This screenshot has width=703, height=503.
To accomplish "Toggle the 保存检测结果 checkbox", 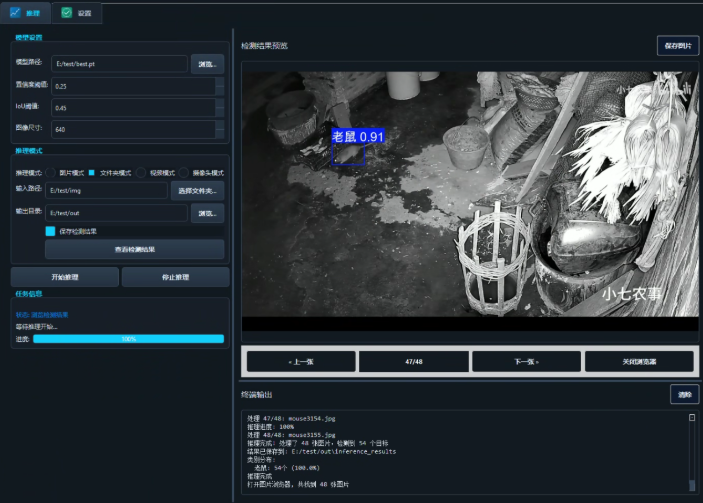I will (x=50, y=231).
